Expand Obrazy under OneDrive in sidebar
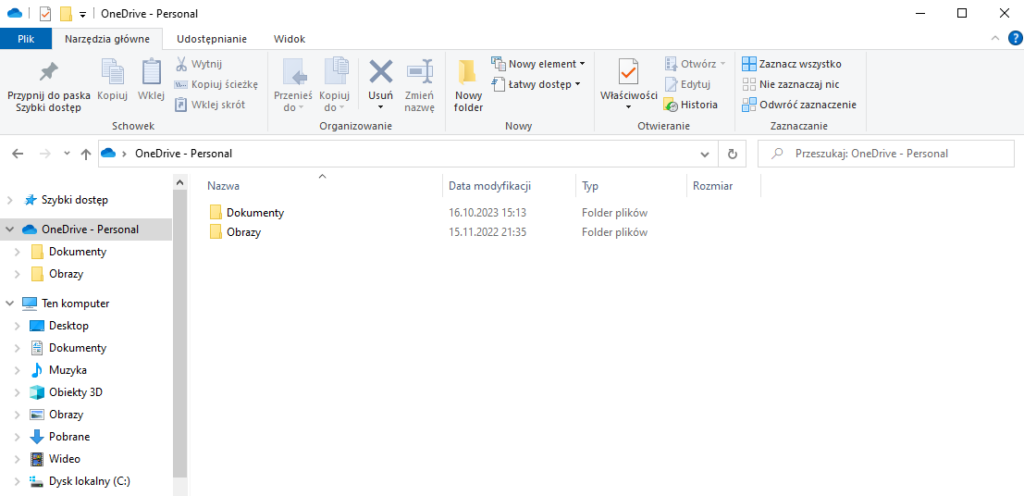The image size is (1024, 496). (x=18, y=274)
